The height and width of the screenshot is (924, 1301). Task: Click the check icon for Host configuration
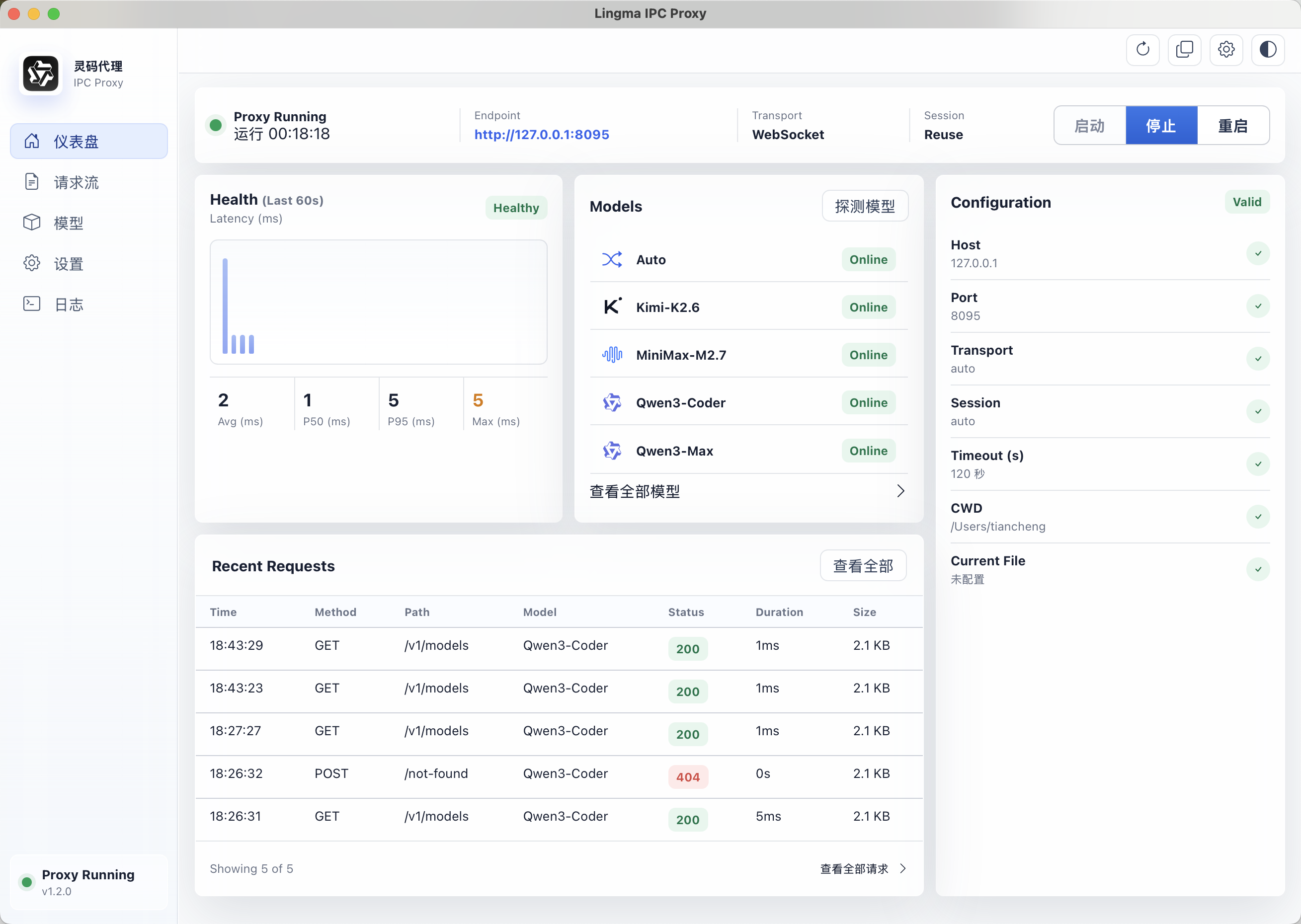tap(1258, 254)
